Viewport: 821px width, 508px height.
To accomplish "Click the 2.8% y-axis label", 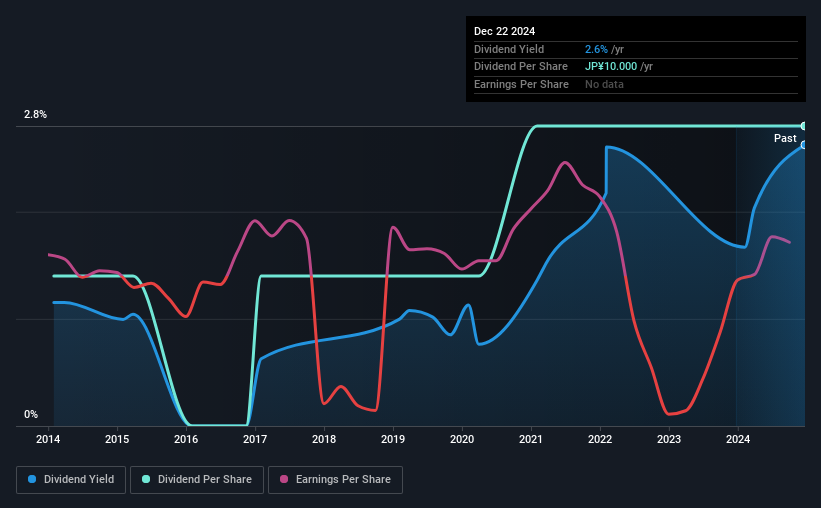I will (35, 114).
